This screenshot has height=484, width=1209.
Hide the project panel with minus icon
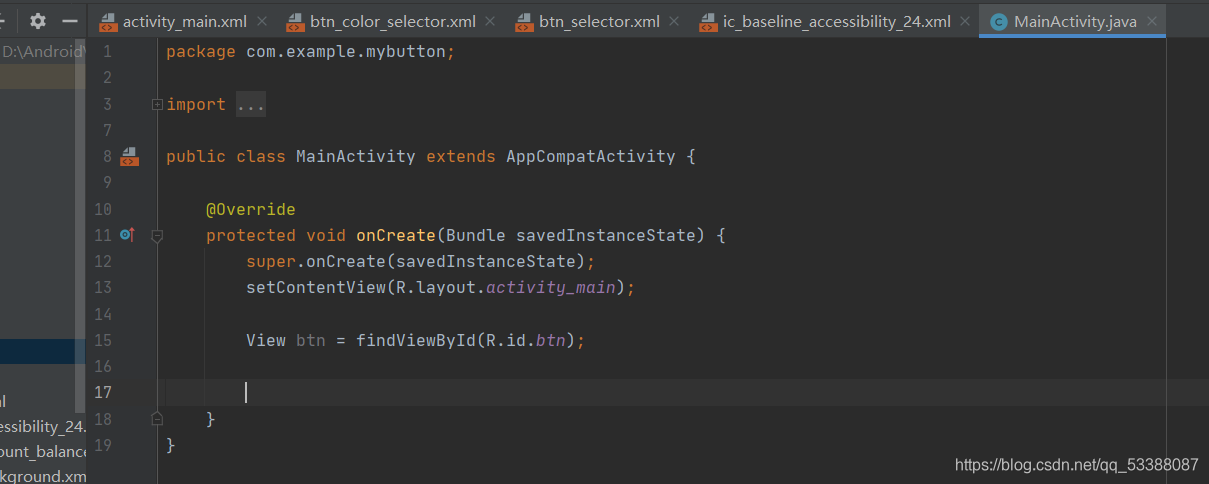coord(70,21)
